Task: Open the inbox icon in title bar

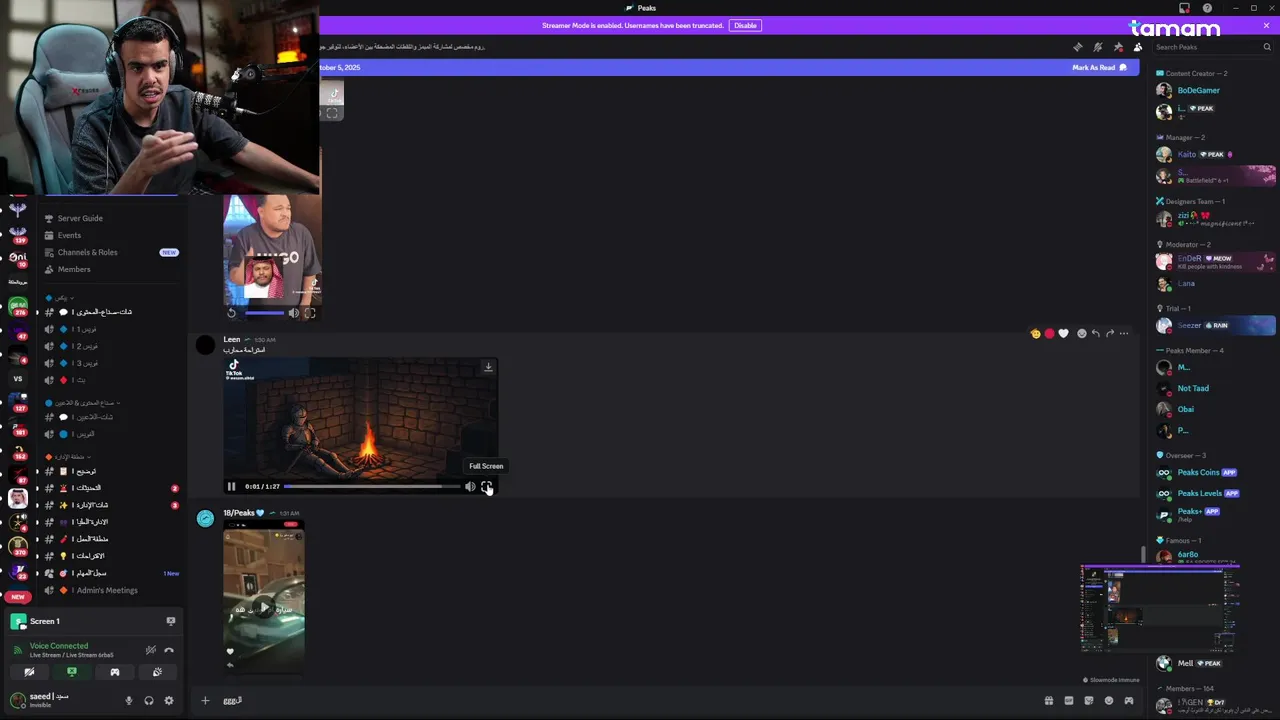Action: coord(1185,8)
